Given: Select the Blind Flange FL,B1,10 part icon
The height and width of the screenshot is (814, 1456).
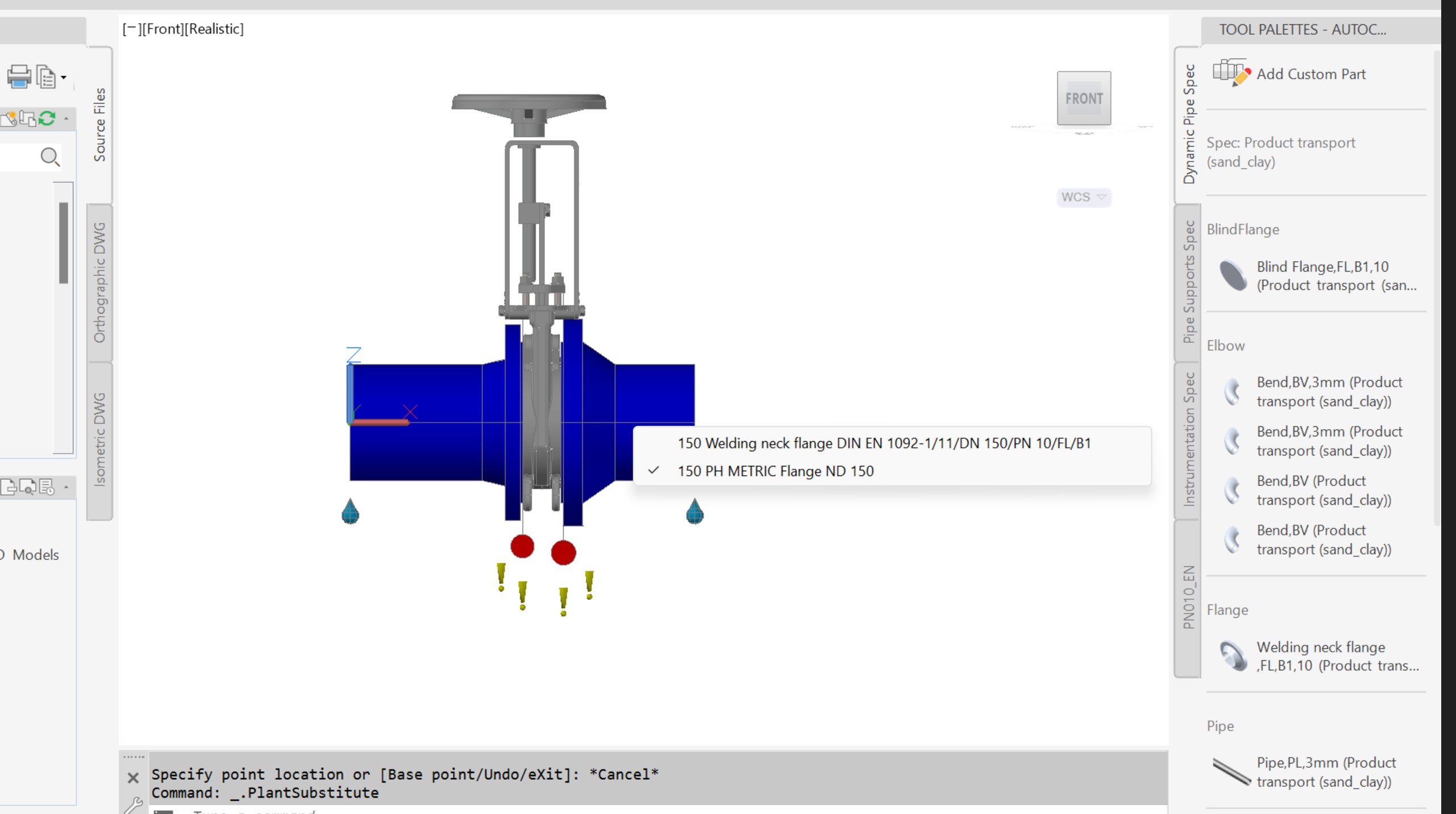Looking at the screenshot, I should 1233,276.
